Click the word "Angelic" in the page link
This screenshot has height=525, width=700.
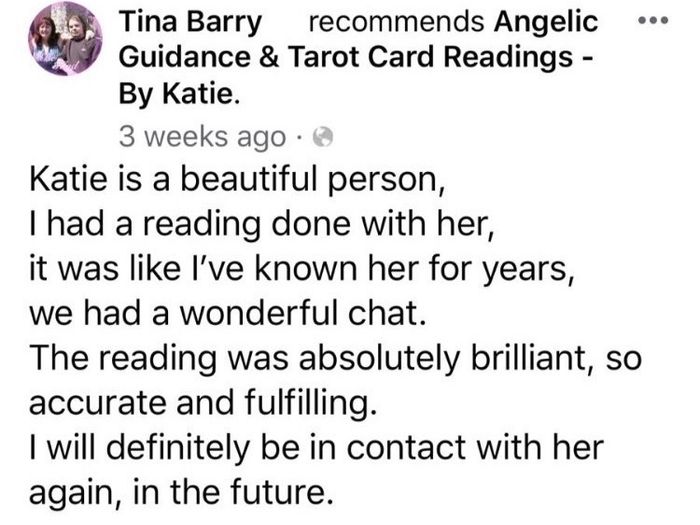pos(546,23)
